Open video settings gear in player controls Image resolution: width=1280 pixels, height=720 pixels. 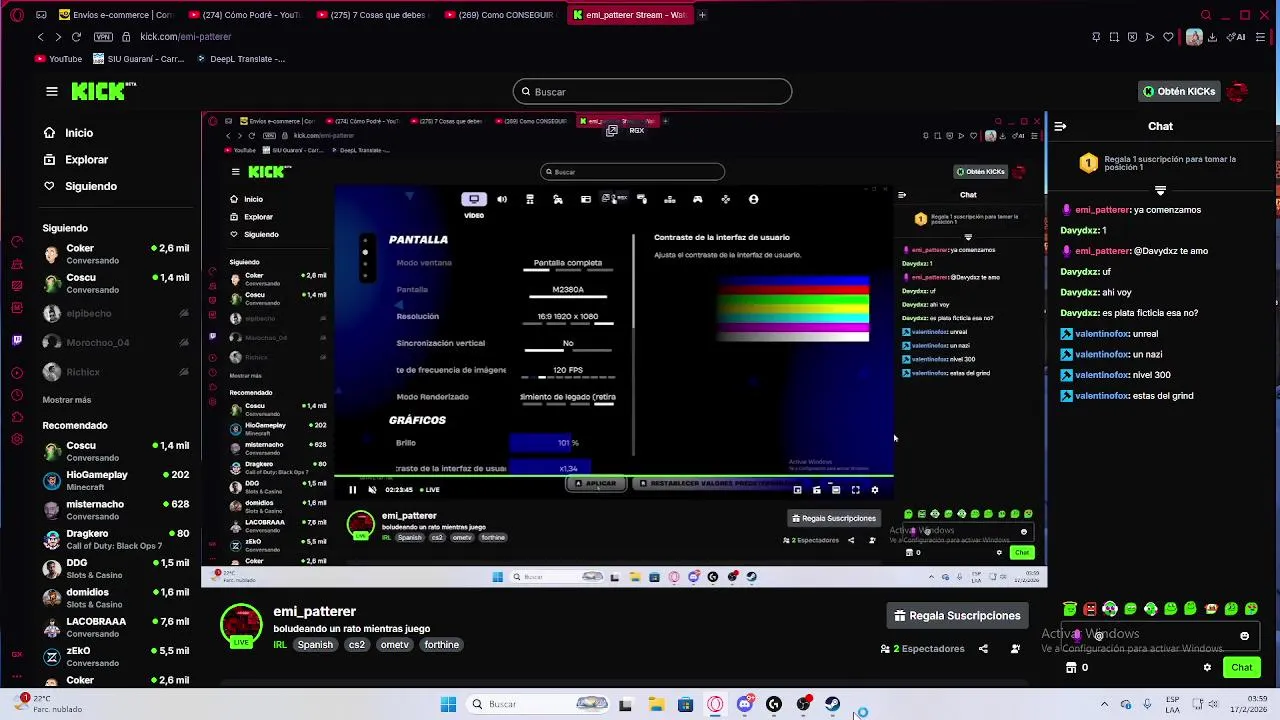pos(875,490)
